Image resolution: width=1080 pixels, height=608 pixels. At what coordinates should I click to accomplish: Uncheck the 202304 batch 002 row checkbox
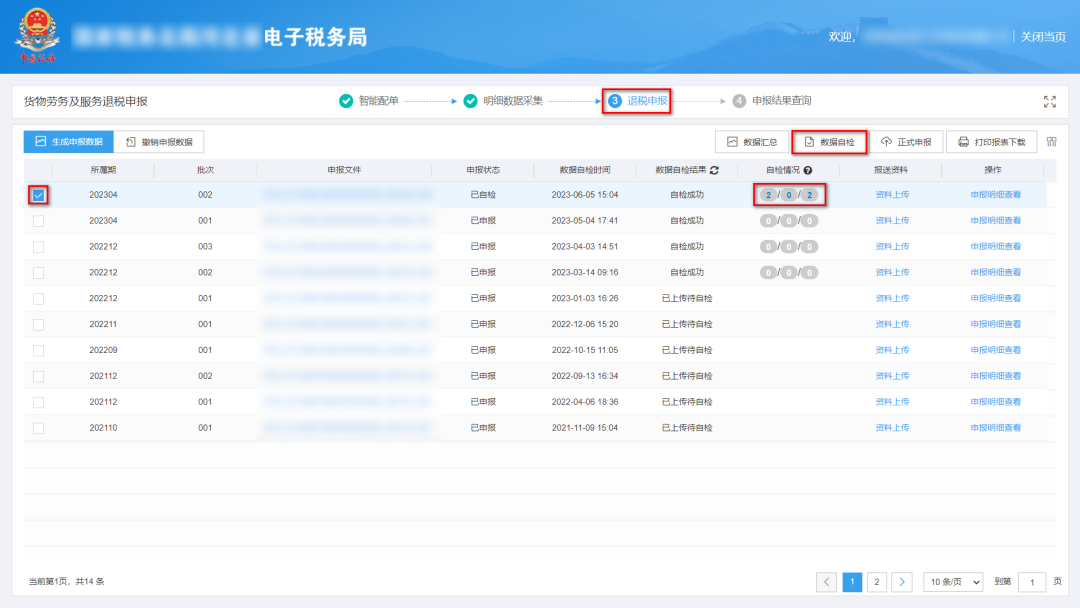coord(38,195)
